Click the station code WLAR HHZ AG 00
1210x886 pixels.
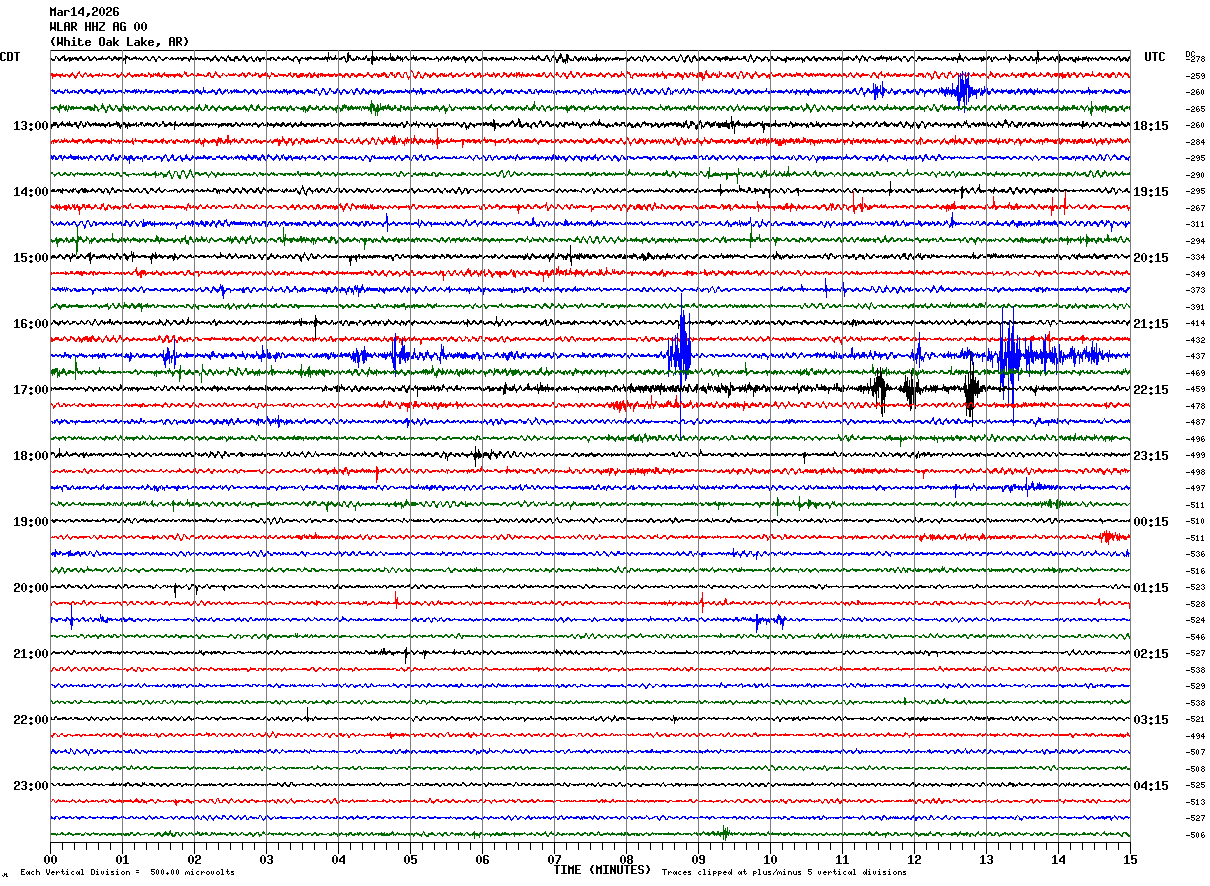click(98, 27)
